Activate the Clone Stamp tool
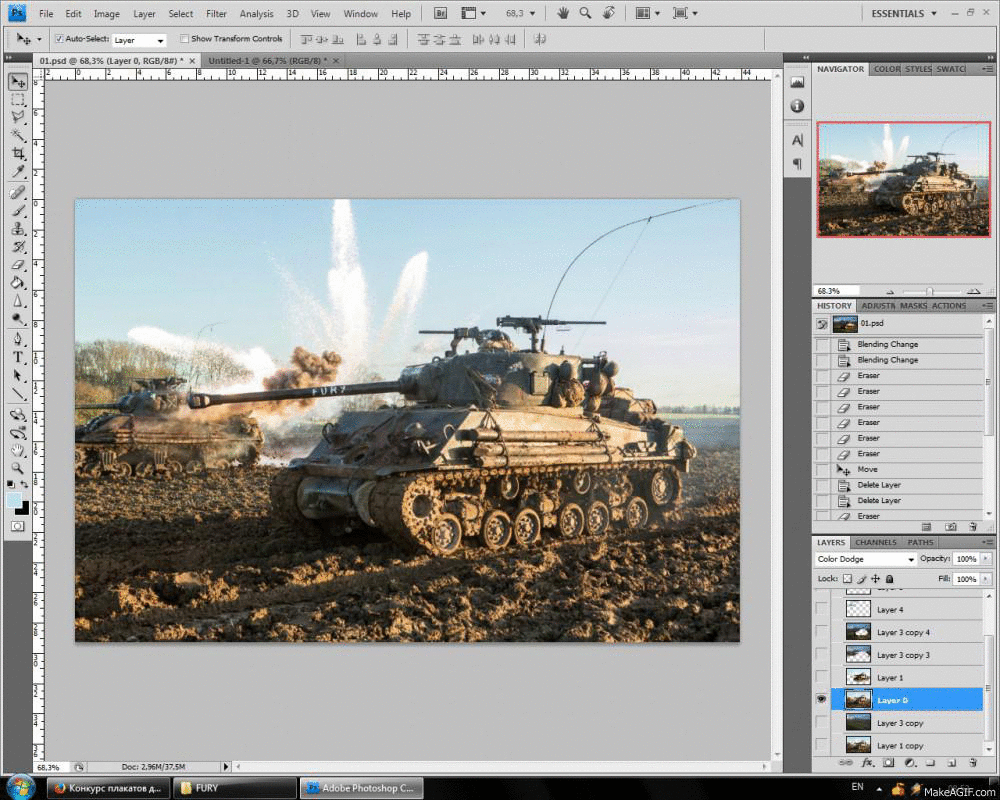1000x800 pixels. coord(18,228)
